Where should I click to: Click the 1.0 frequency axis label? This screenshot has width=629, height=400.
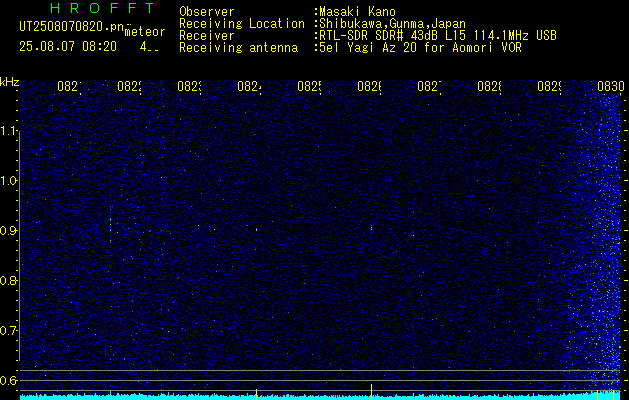tap(9, 181)
